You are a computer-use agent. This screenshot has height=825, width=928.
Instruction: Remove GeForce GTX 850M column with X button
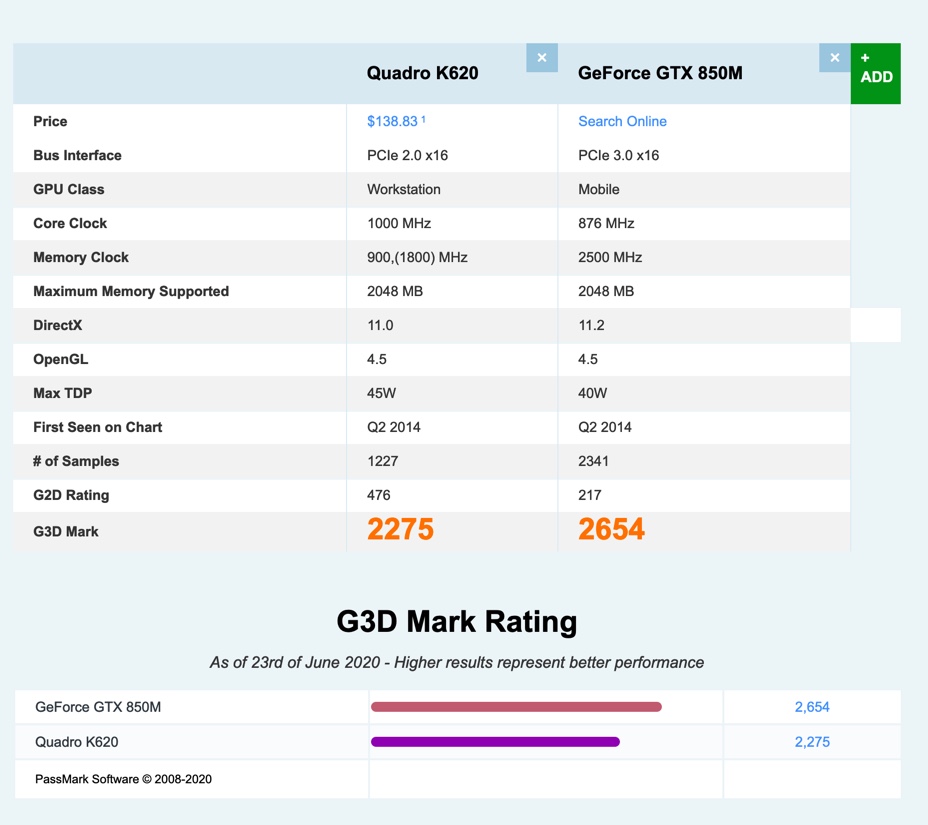[x=834, y=57]
